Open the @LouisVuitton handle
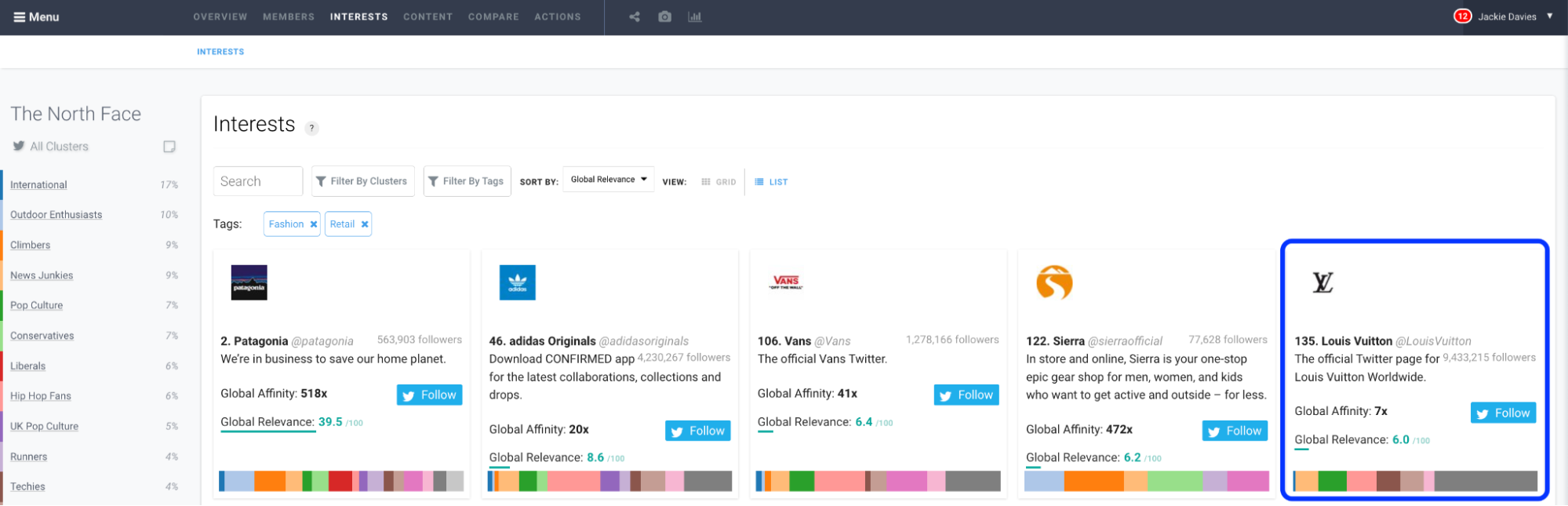The image size is (1568, 506). pos(1433,341)
